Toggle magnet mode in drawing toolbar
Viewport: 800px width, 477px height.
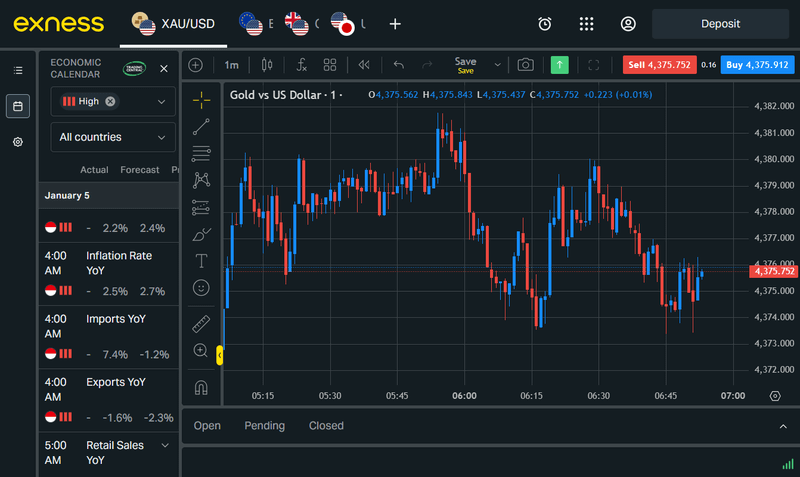(x=201, y=387)
